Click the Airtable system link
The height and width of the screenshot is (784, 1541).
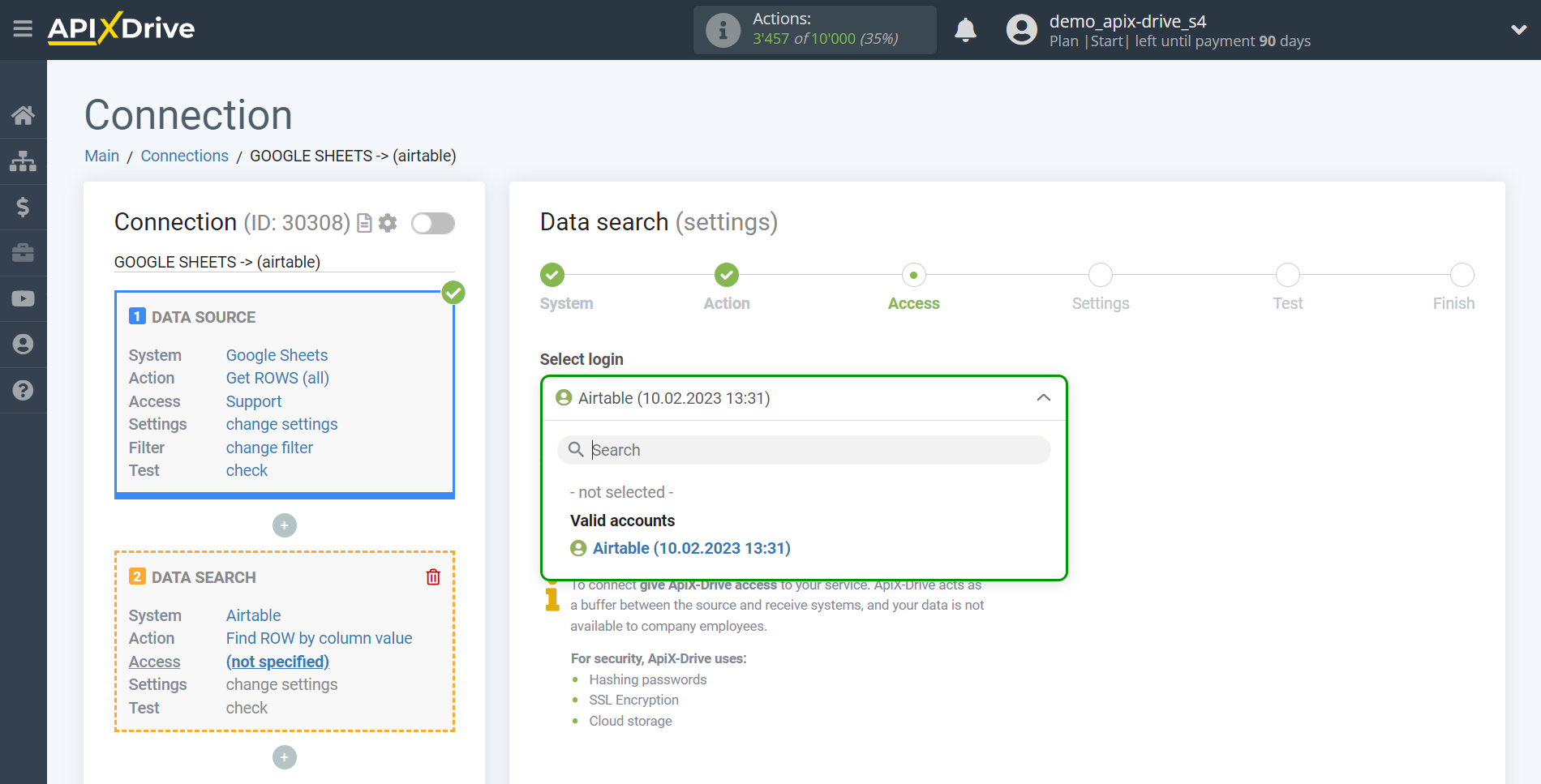pos(253,615)
